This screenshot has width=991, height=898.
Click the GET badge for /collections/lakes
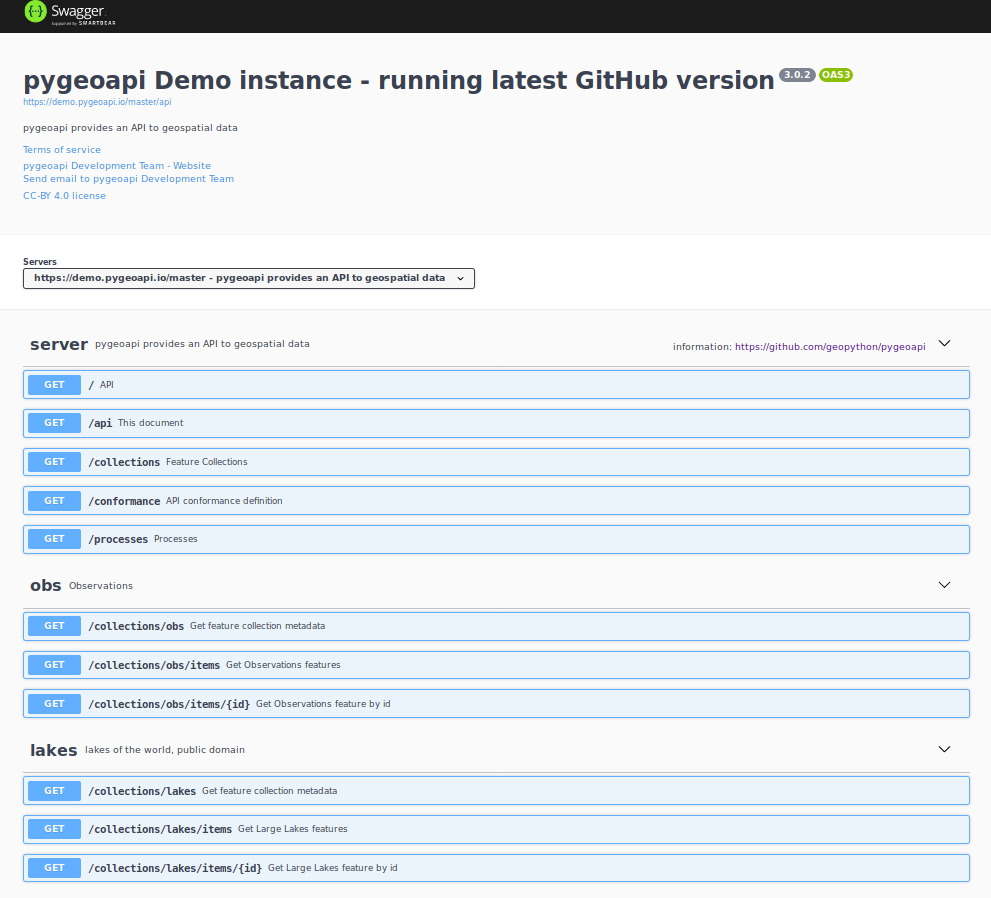point(54,791)
